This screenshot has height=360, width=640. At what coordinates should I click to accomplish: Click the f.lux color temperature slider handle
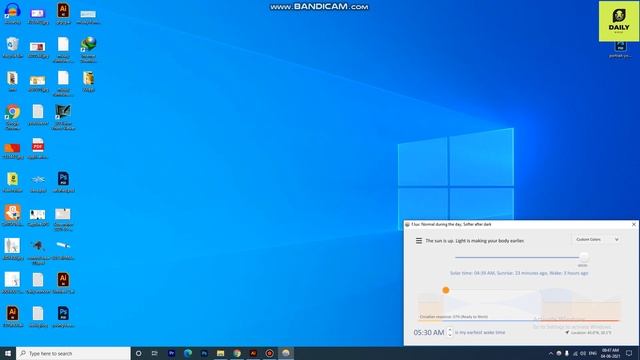coord(584,257)
